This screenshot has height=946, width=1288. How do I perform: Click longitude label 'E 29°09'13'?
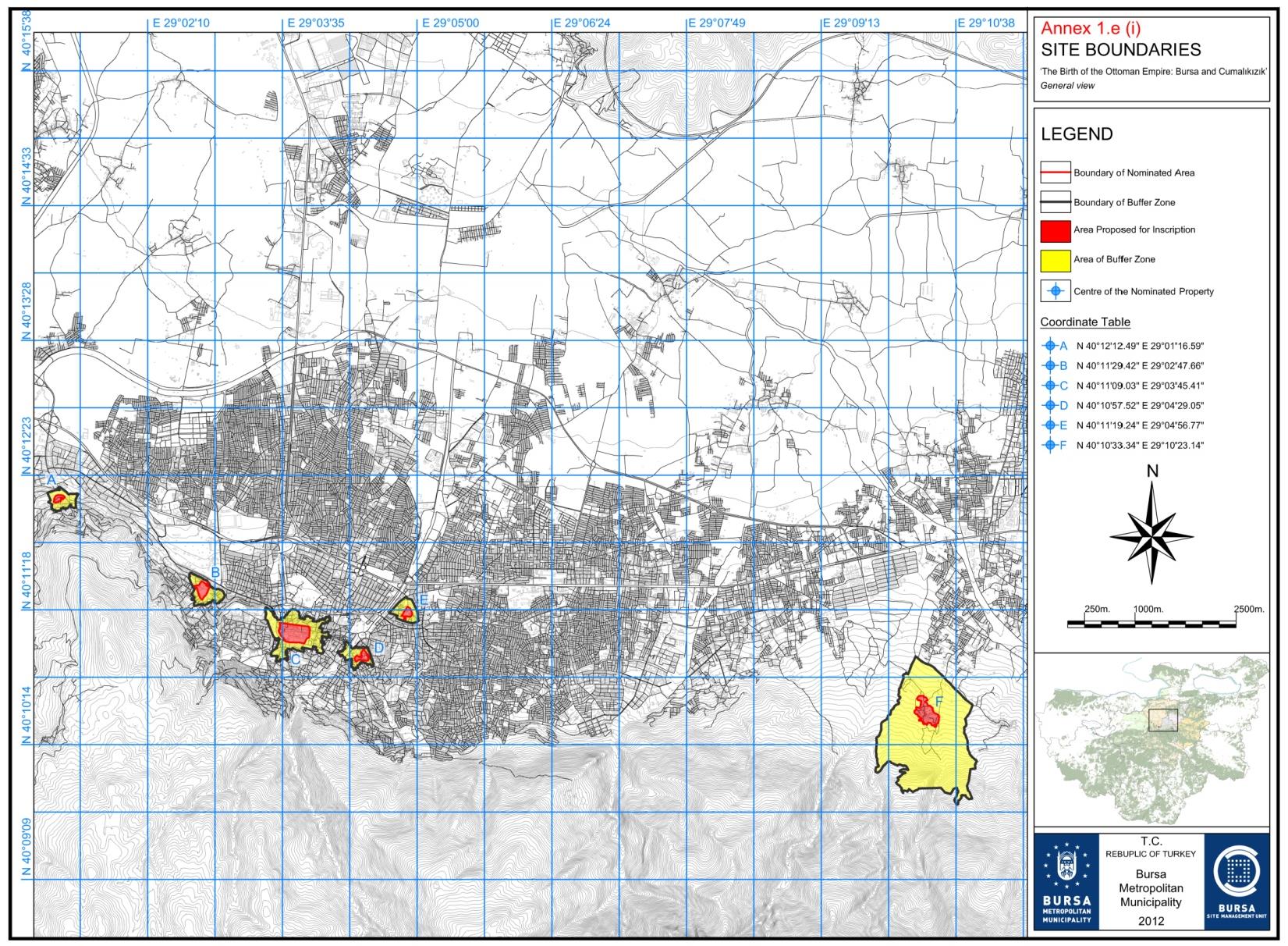click(x=851, y=23)
